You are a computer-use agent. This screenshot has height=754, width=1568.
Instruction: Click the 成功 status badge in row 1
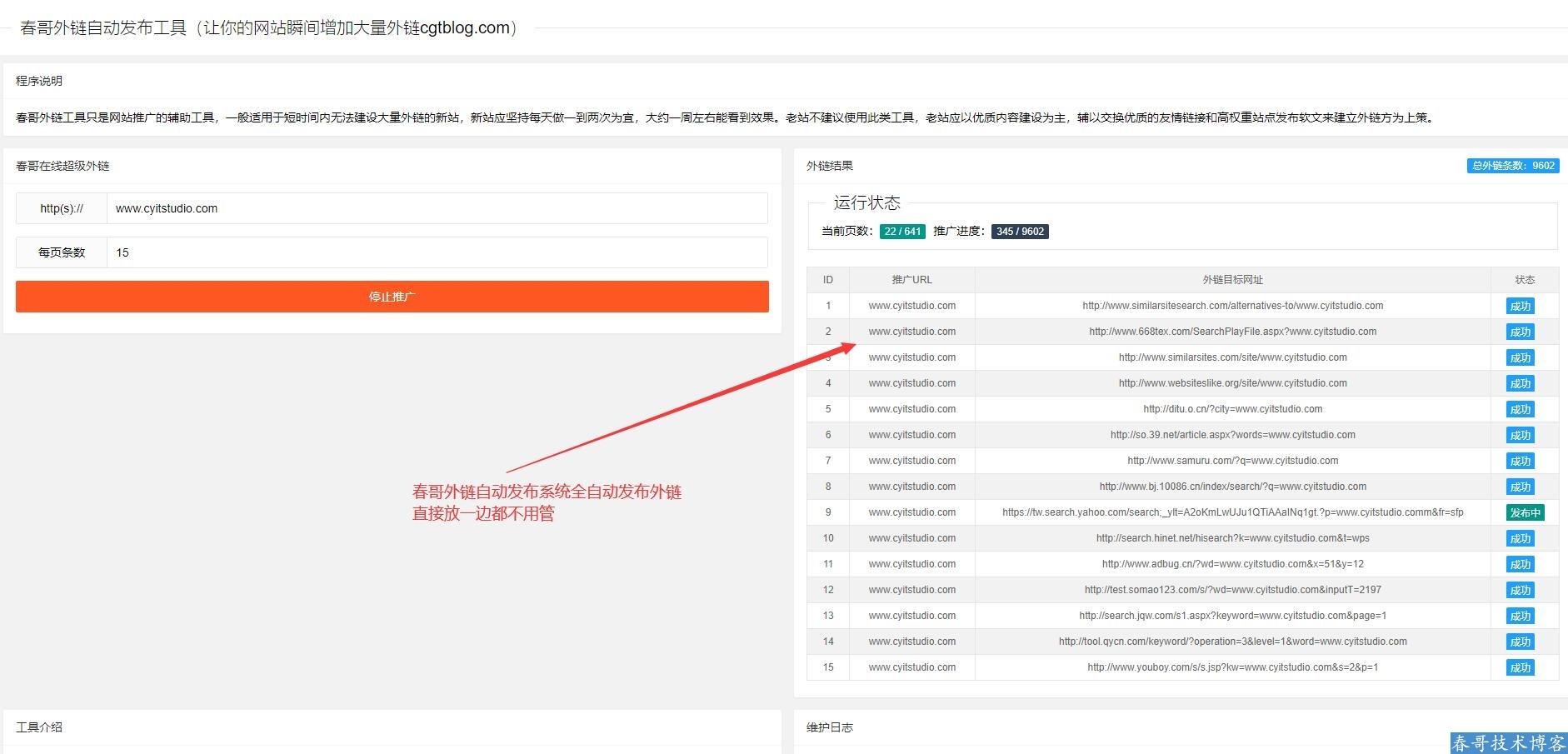click(1520, 307)
